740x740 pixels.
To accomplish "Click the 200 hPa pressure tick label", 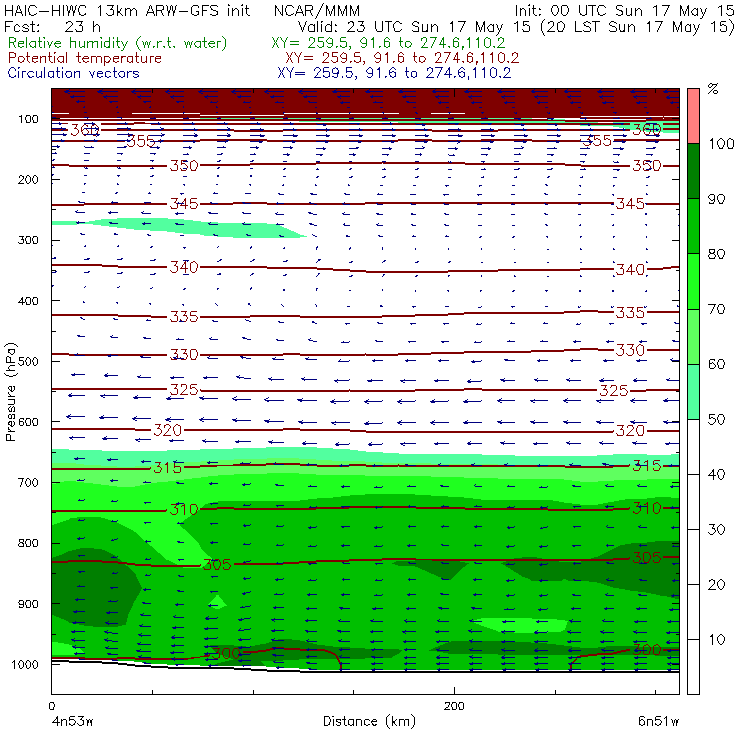I will coord(28,179).
